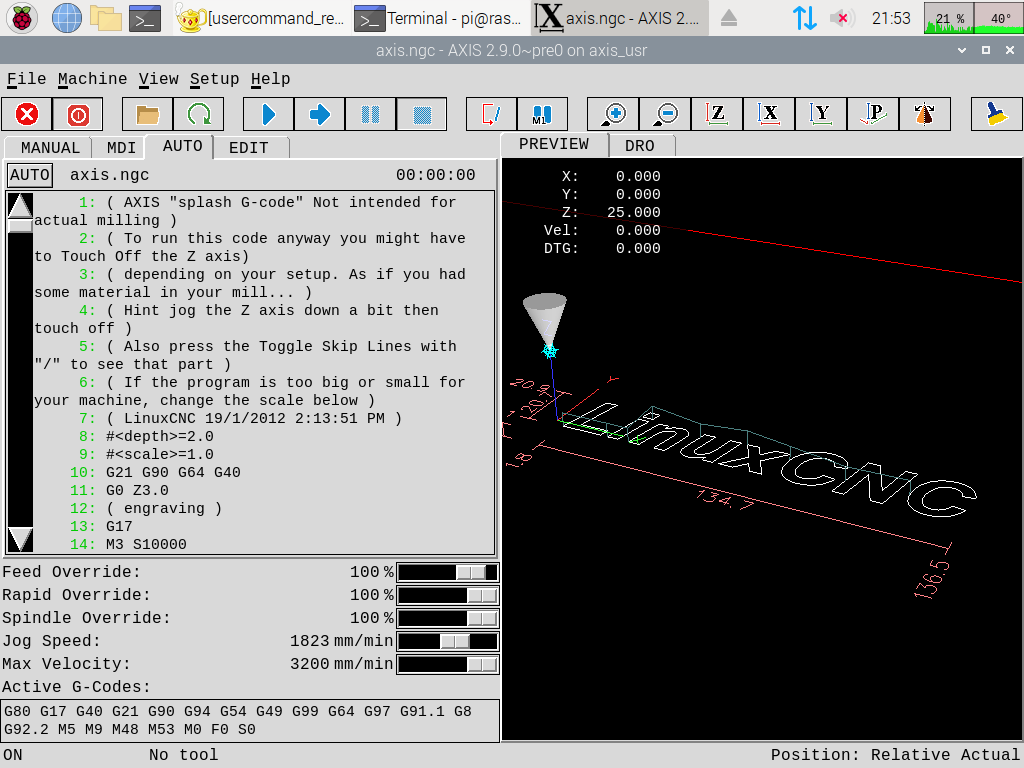This screenshot has height=768, width=1024.
Task: Toggle the Emergency Stop button
Action: tap(27, 114)
